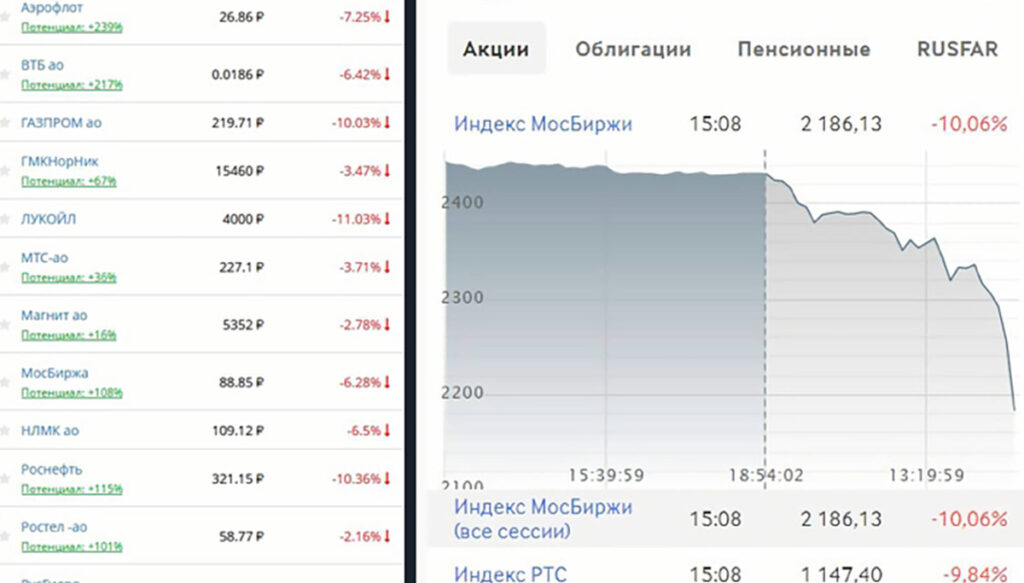
Task: Switch to the Акции tab
Action: click(496, 49)
